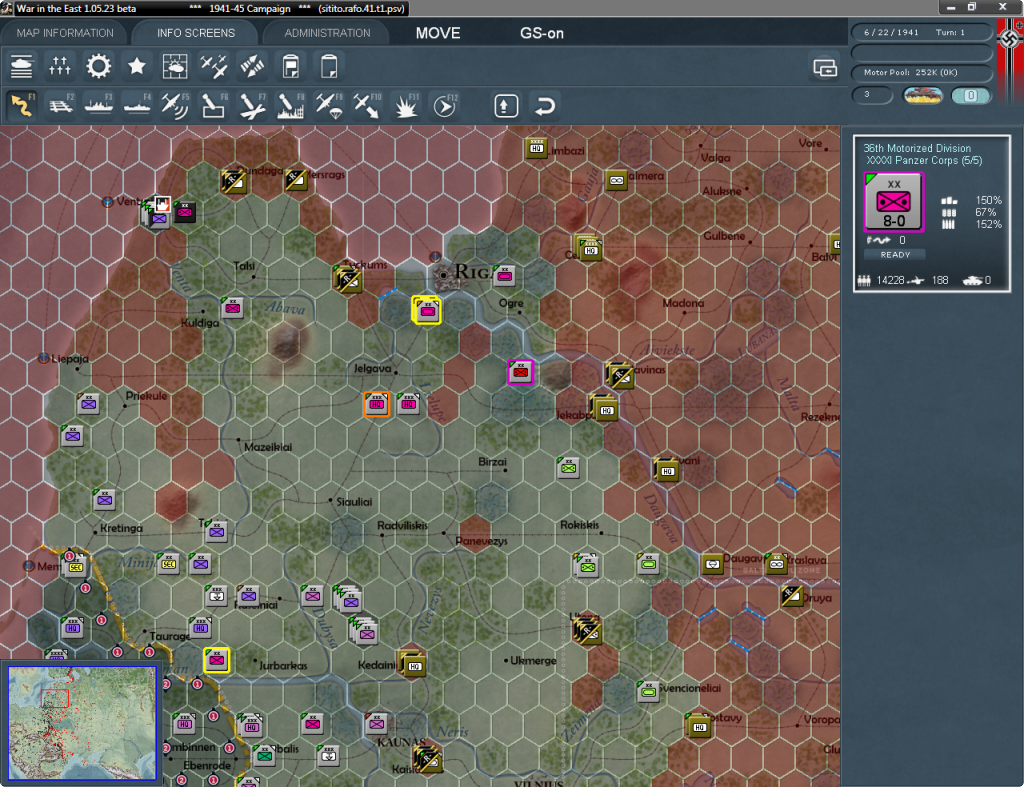The width and height of the screenshot is (1024, 787).
Task: Select the magenta-outlined red unit southeast of Ogre
Action: [520, 372]
